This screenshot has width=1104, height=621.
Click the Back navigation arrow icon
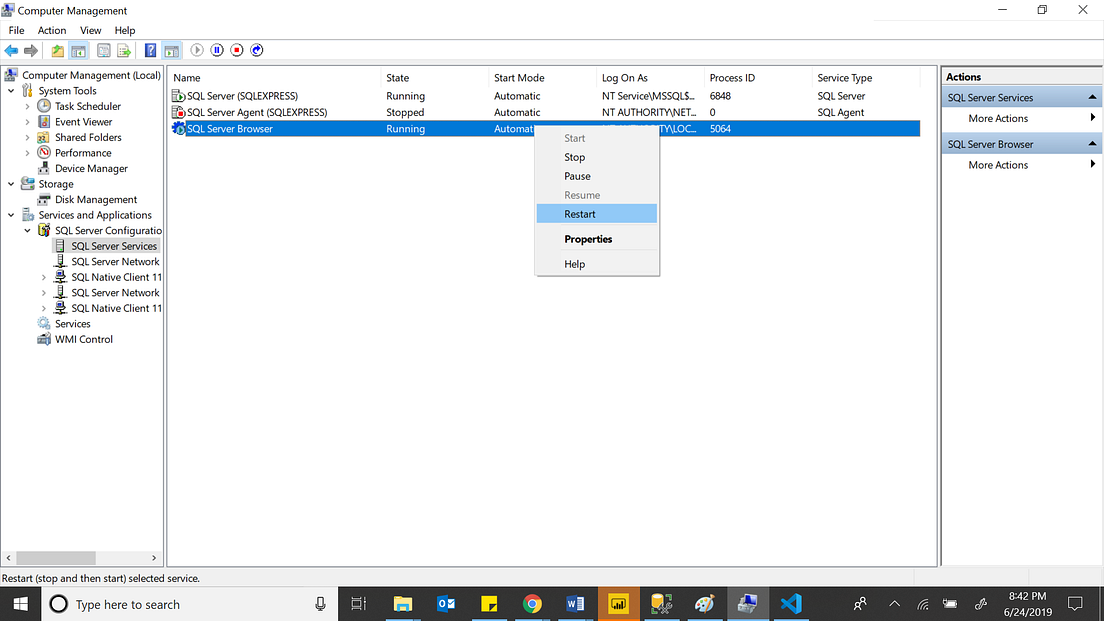click(11, 50)
